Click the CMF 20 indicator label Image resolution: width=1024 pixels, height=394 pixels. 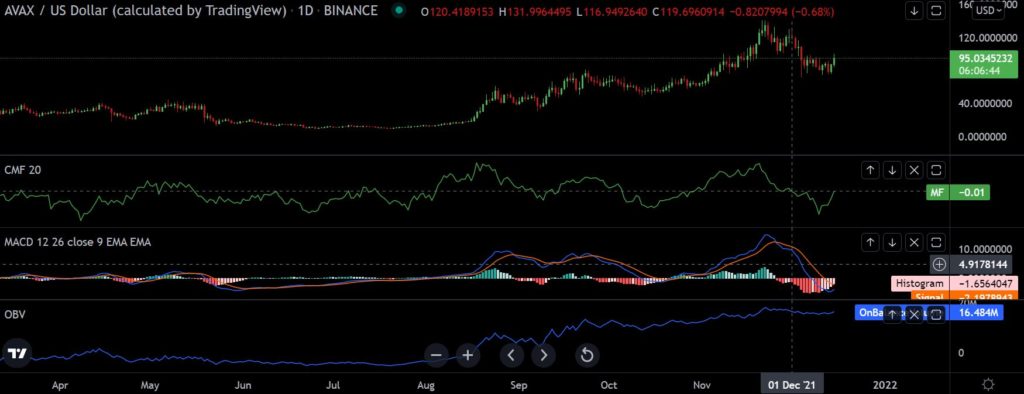(23, 170)
